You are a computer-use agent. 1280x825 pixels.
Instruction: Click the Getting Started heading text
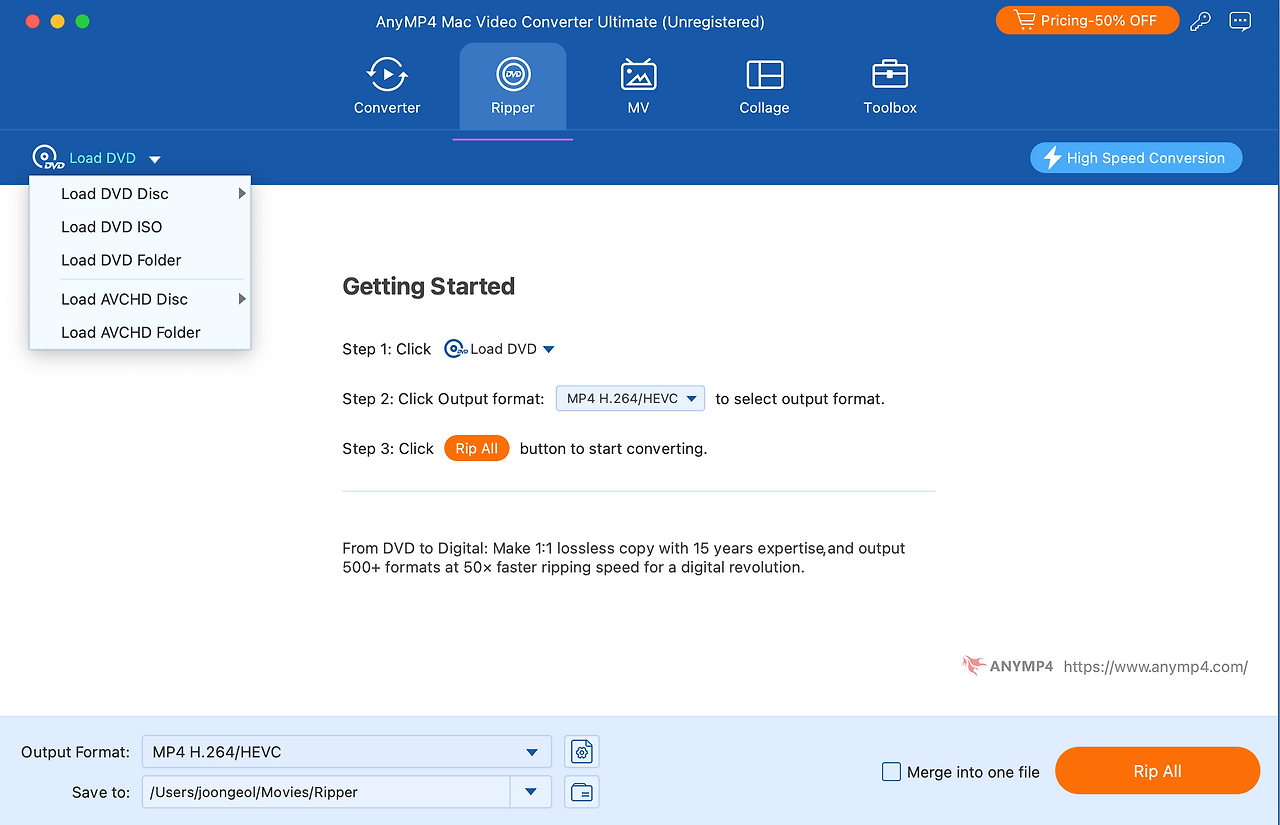(429, 286)
